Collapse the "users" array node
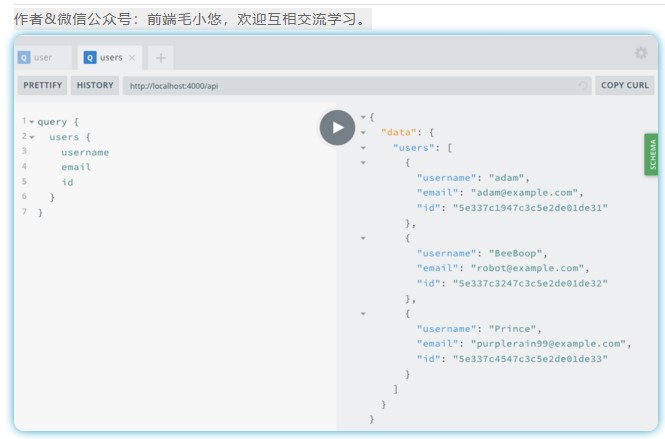Image resolution: width=665 pixels, height=439 pixels. [x=363, y=148]
